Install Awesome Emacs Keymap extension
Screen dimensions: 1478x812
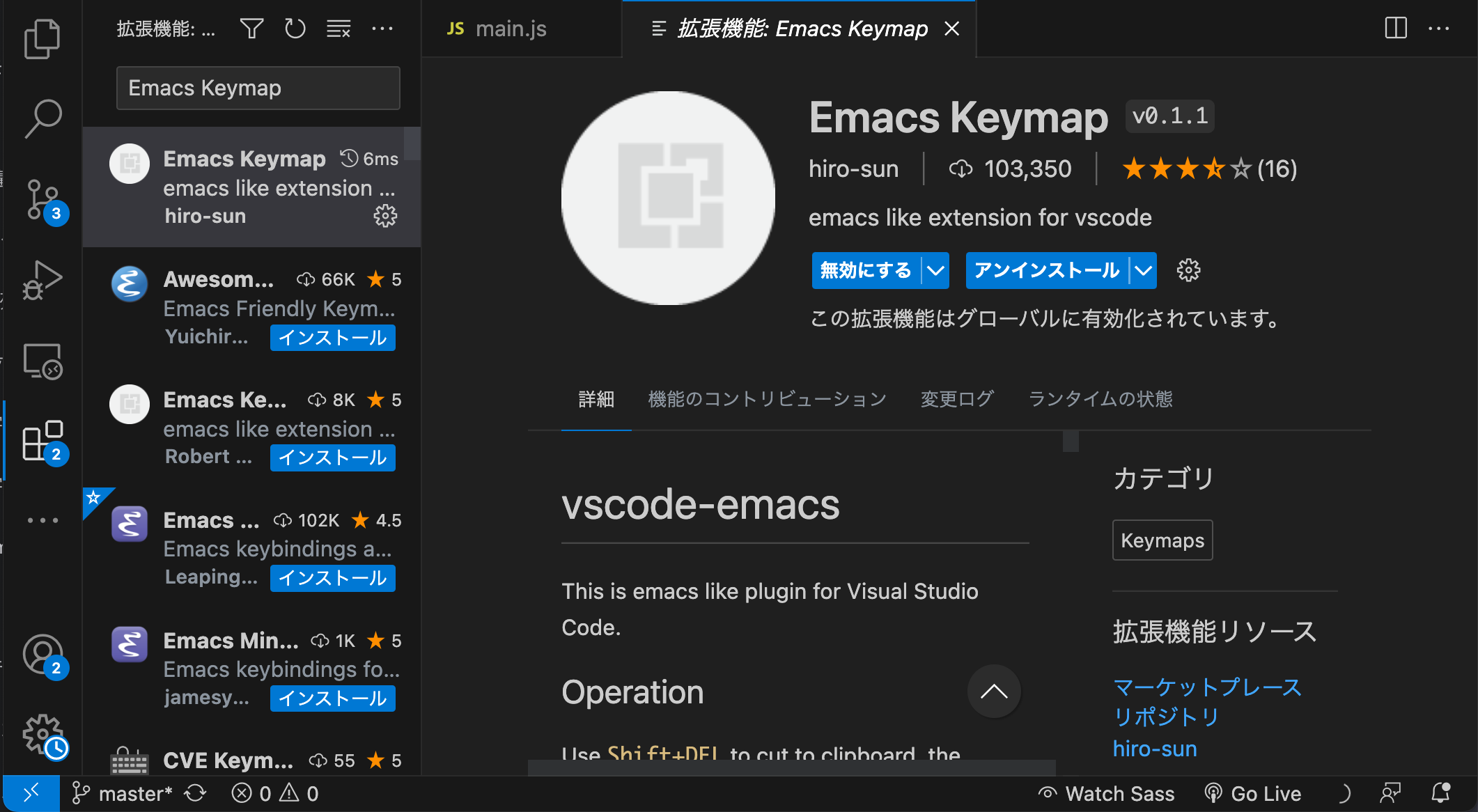(333, 338)
